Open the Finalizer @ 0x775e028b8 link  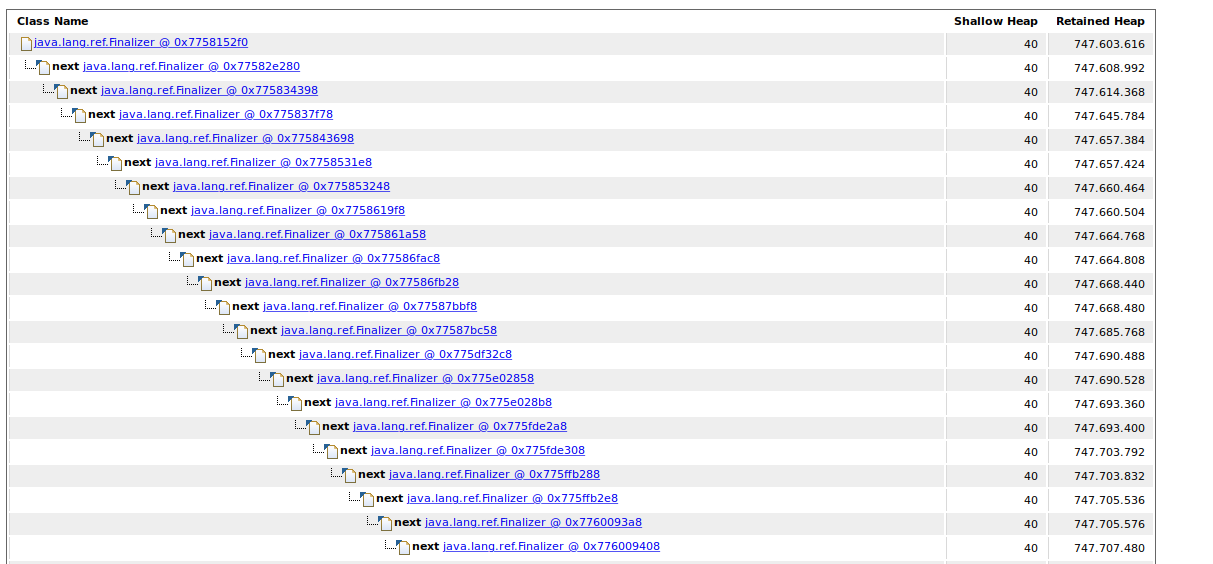pos(443,402)
